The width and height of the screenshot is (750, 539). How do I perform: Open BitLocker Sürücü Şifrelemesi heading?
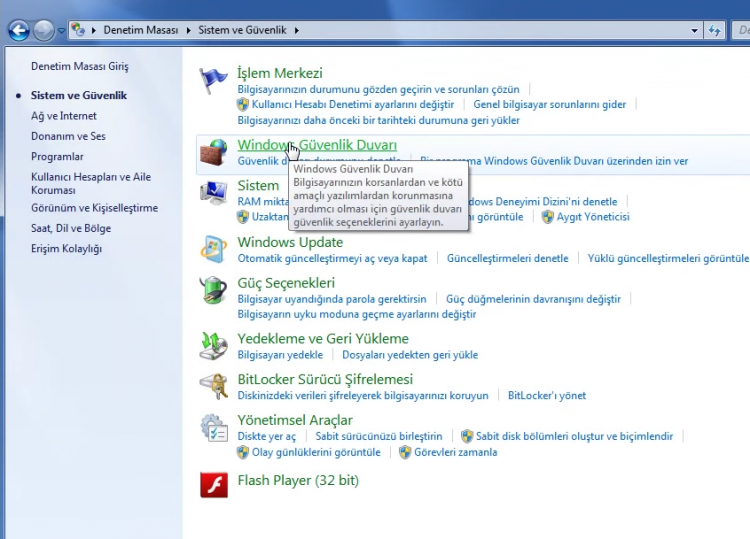325,379
